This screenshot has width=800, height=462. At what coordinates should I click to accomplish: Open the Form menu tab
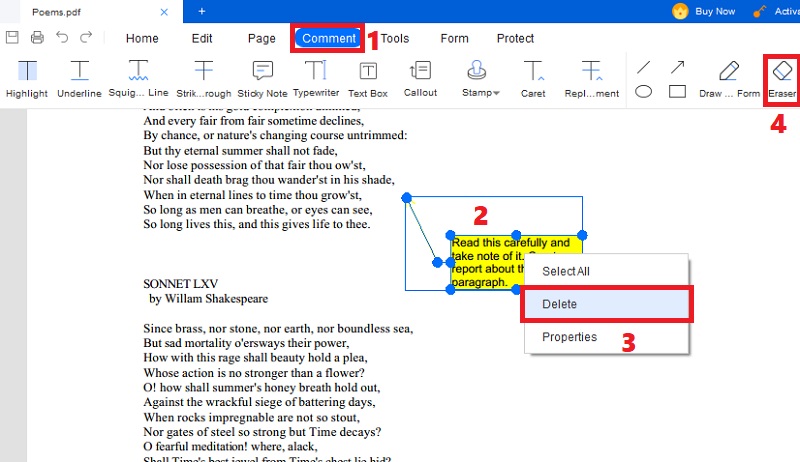pos(455,38)
